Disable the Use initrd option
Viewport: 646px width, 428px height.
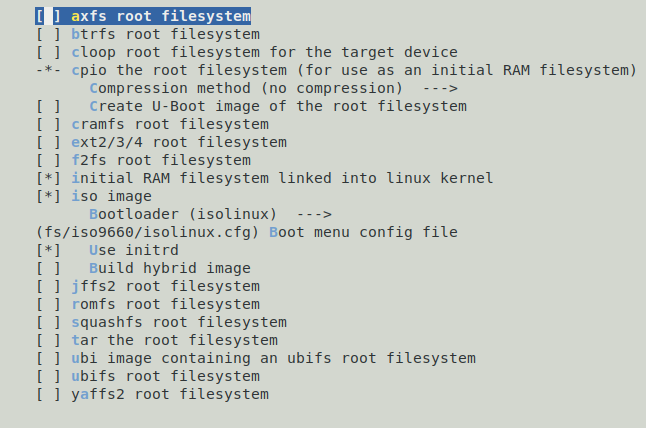point(48,250)
